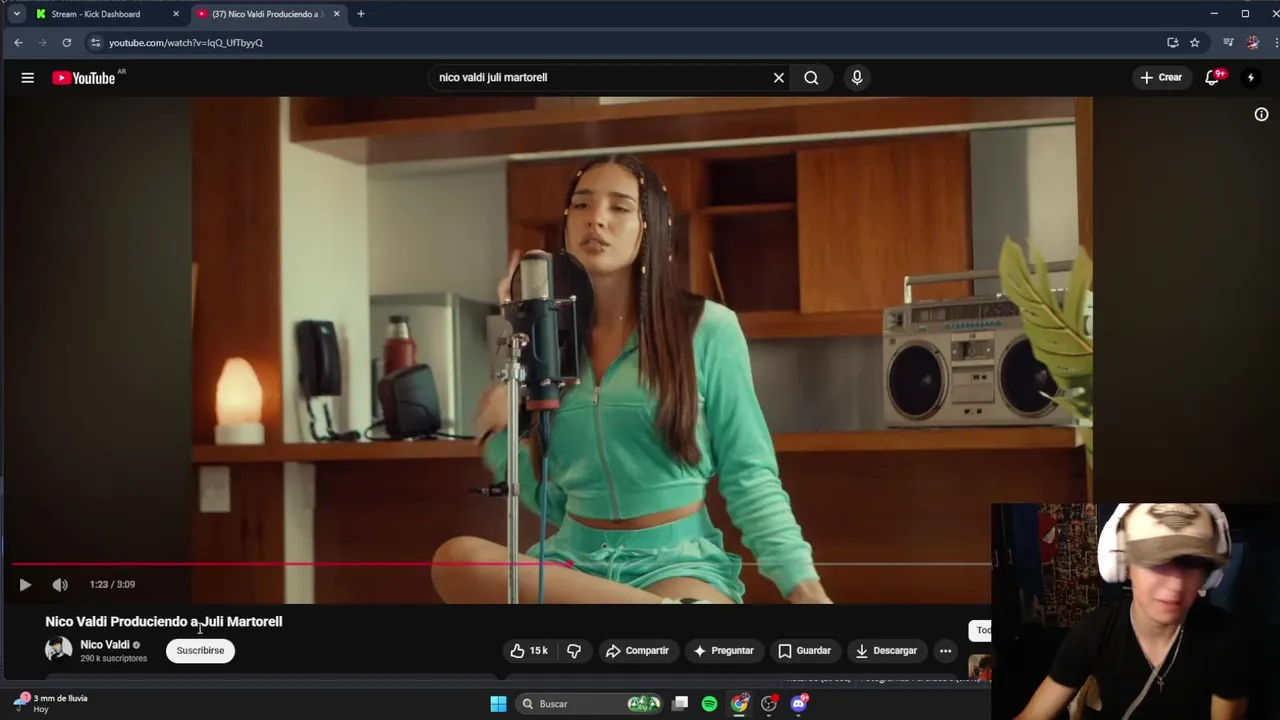Screen dimensions: 1280x720
Task: Open Nico Valdi channel avatar
Action: (x=59, y=649)
